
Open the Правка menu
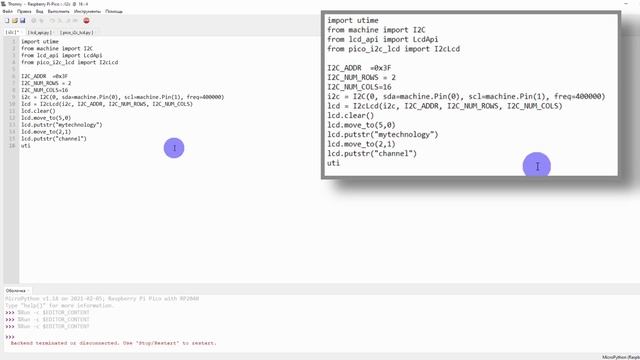[x=24, y=11]
